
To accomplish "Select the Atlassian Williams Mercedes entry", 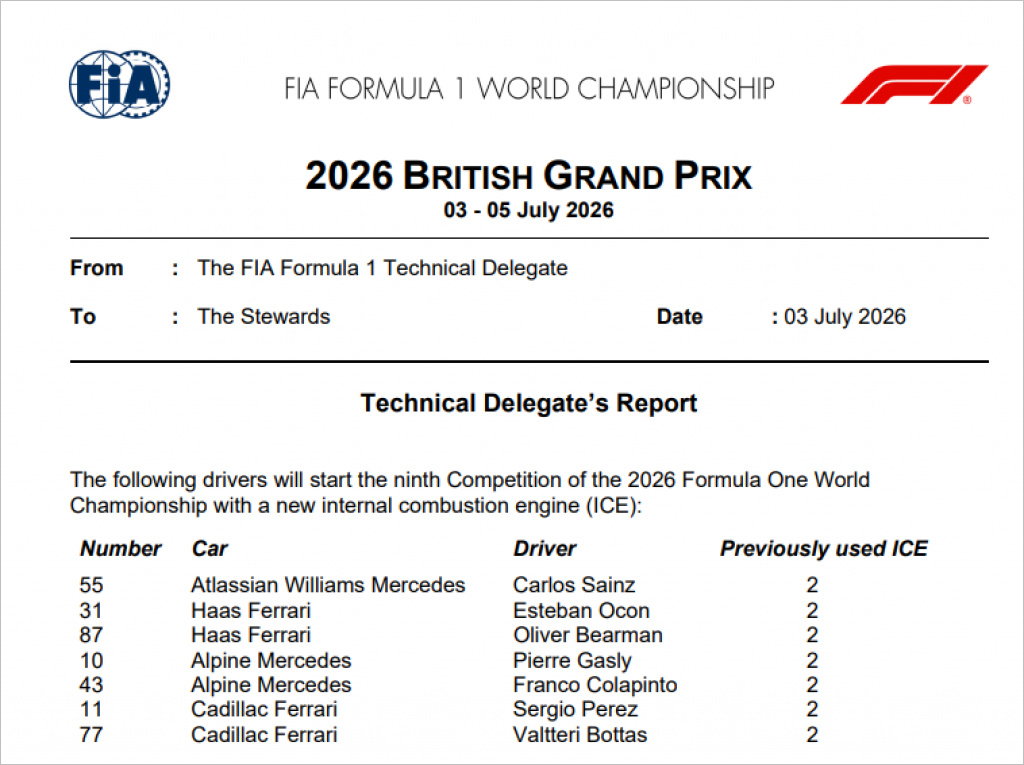I will [x=328, y=585].
